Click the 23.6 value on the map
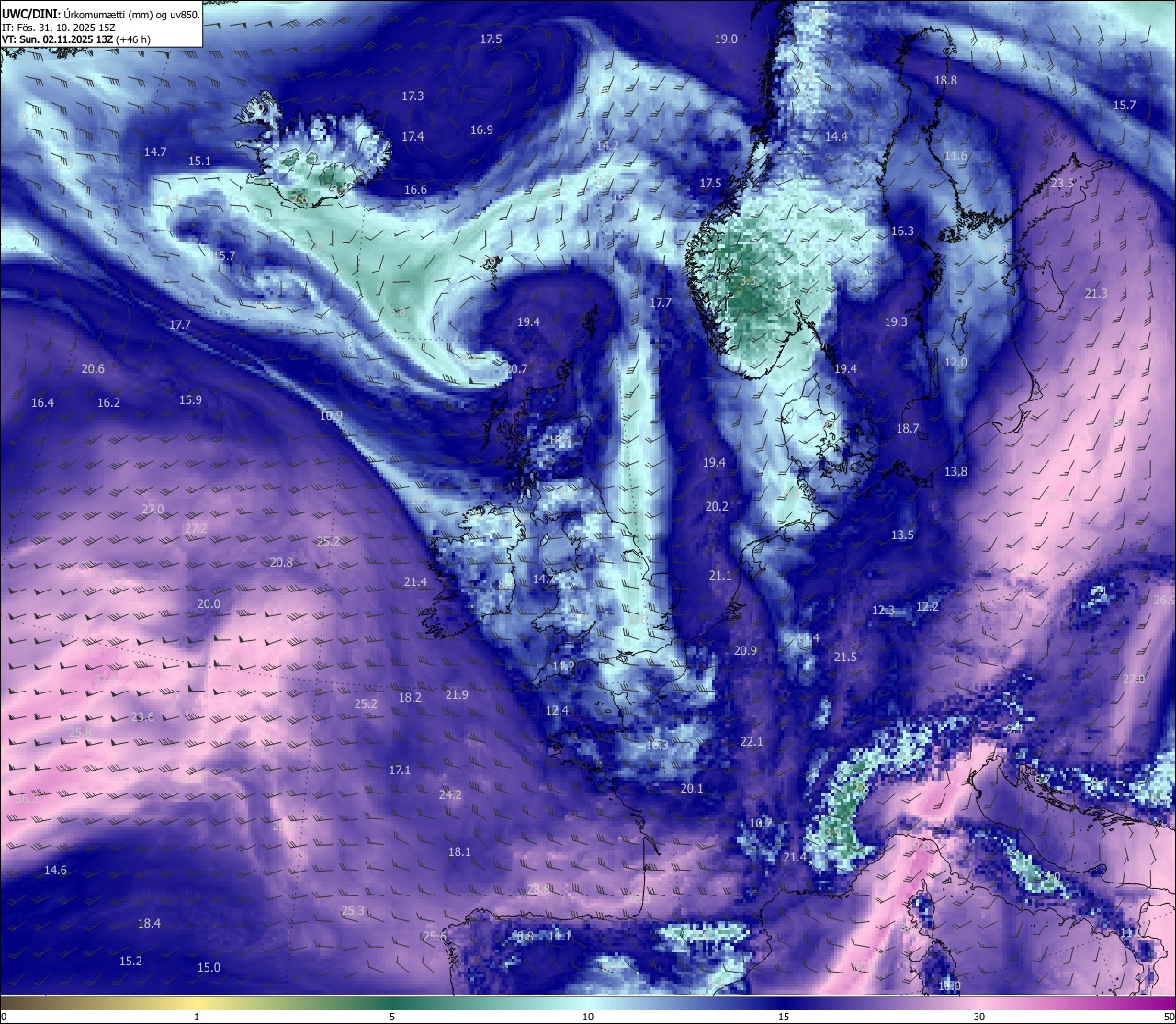 click(142, 716)
